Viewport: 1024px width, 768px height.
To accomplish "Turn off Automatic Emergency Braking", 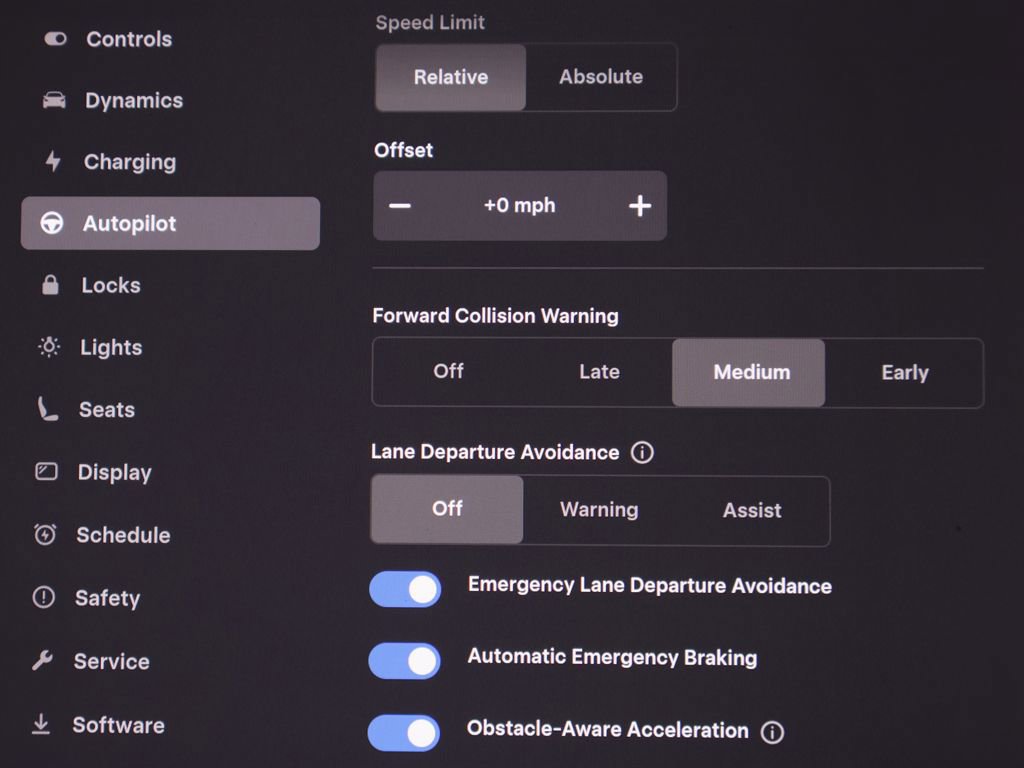I will (404, 661).
